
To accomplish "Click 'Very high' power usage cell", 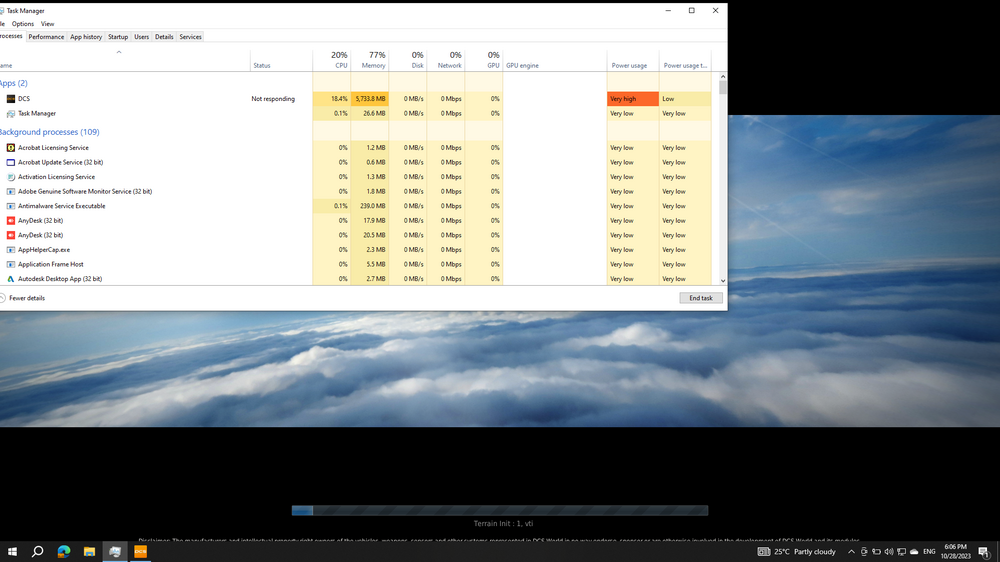I will click(x=633, y=99).
